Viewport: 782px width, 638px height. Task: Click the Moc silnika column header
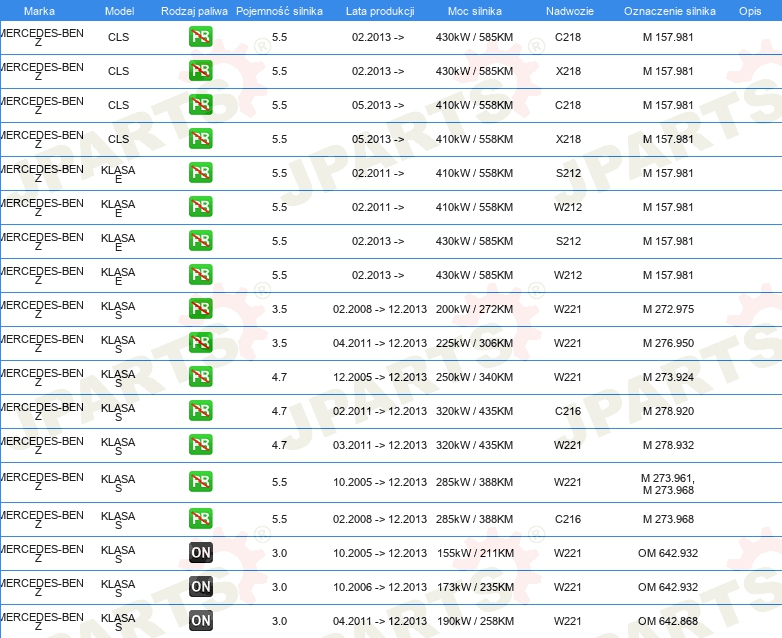[x=475, y=11]
